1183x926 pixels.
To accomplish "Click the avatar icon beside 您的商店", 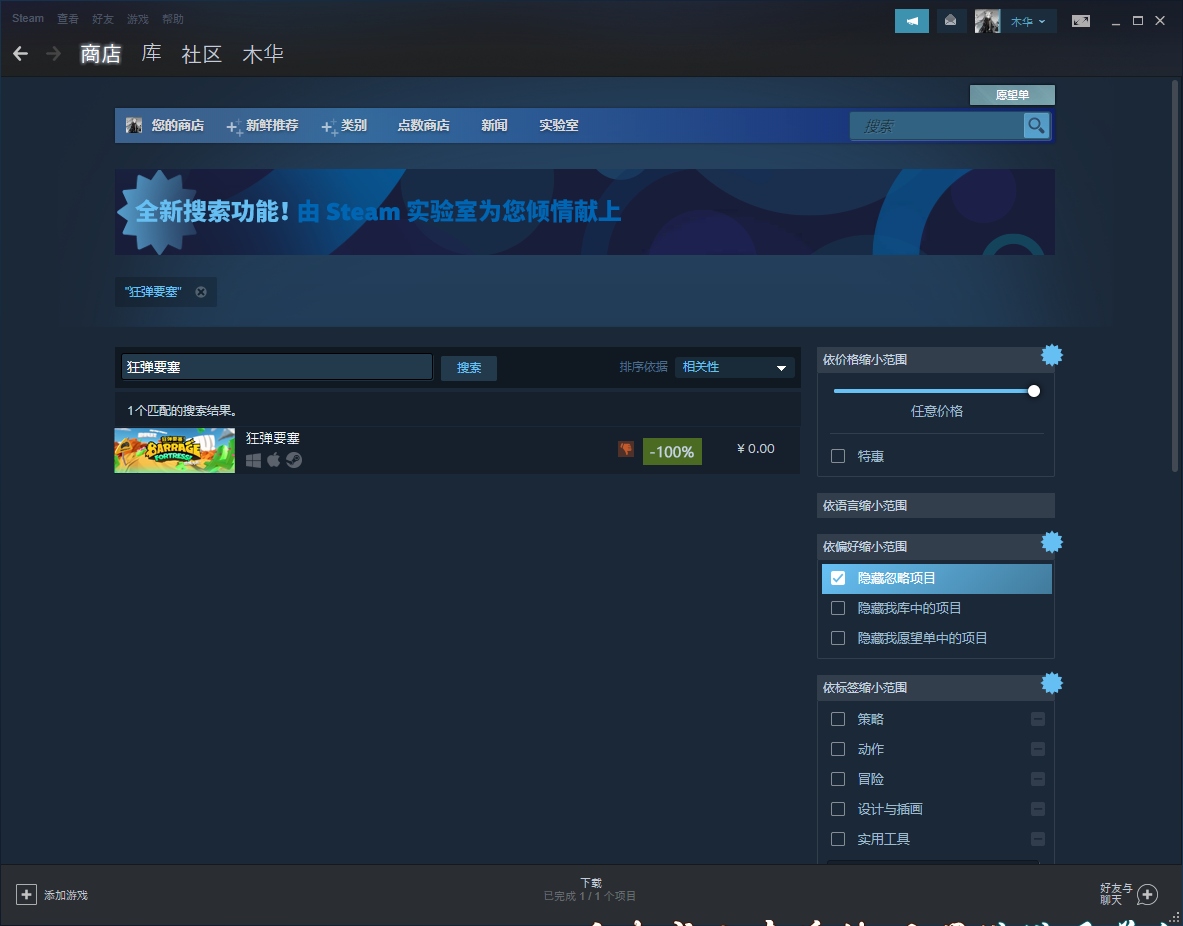I will [134, 125].
